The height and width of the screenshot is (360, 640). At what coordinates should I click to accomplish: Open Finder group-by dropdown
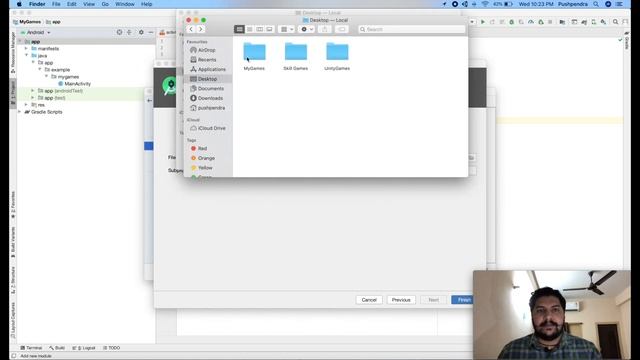point(287,29)
